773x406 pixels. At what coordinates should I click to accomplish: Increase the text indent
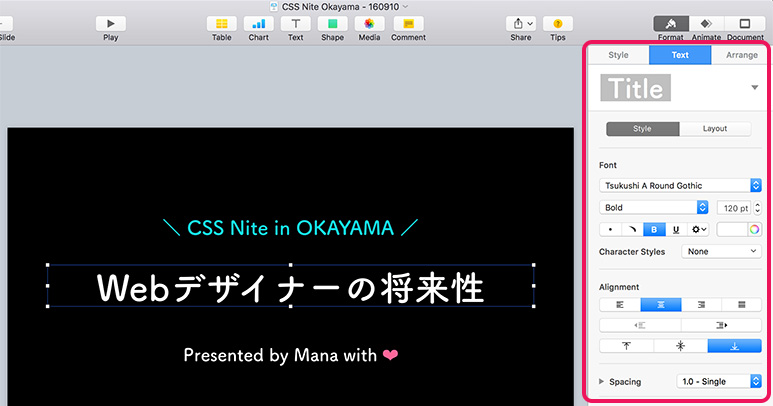721,325
